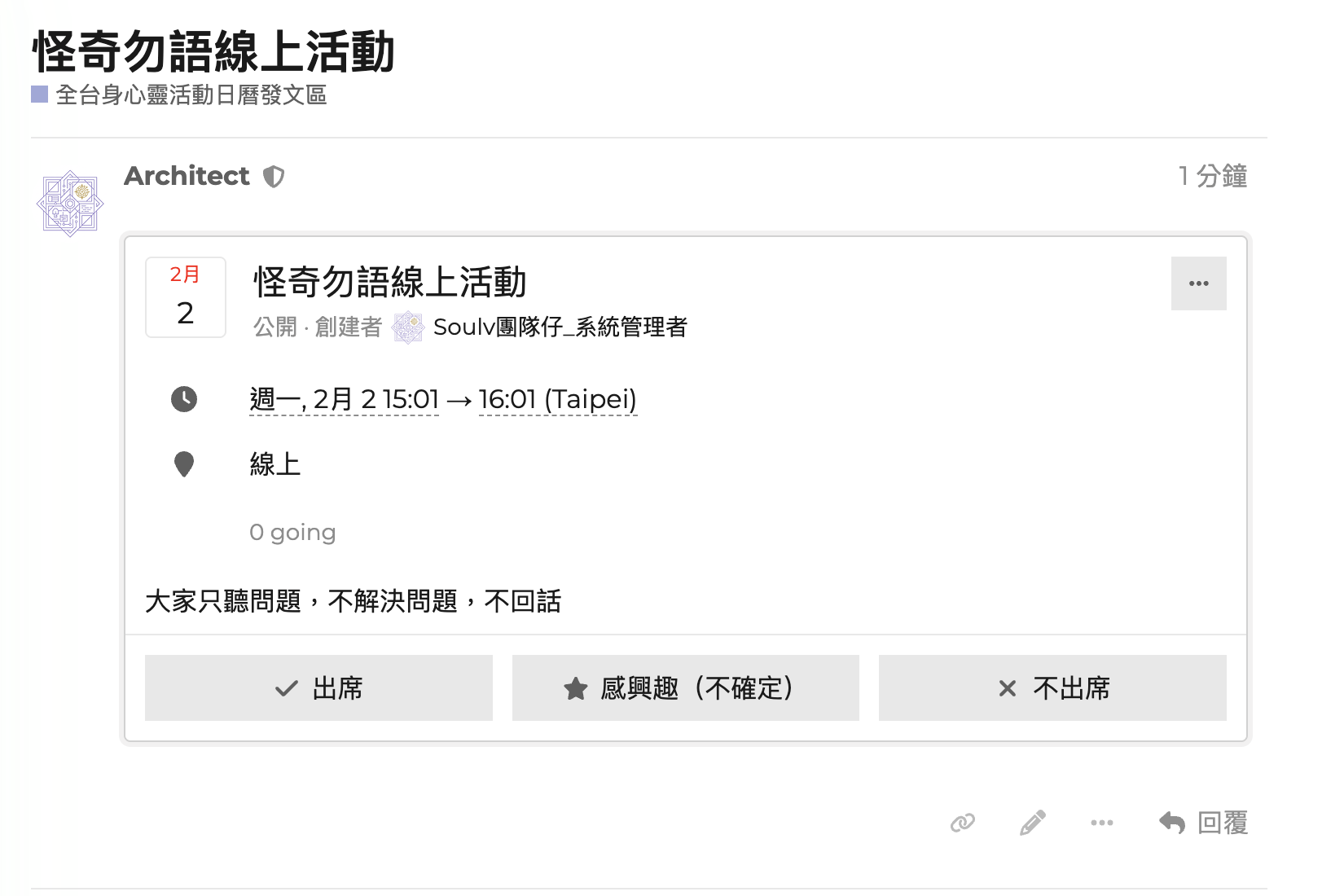Copy post link via chain icon
Screen dimensions: 1344x896
point(963,823)
